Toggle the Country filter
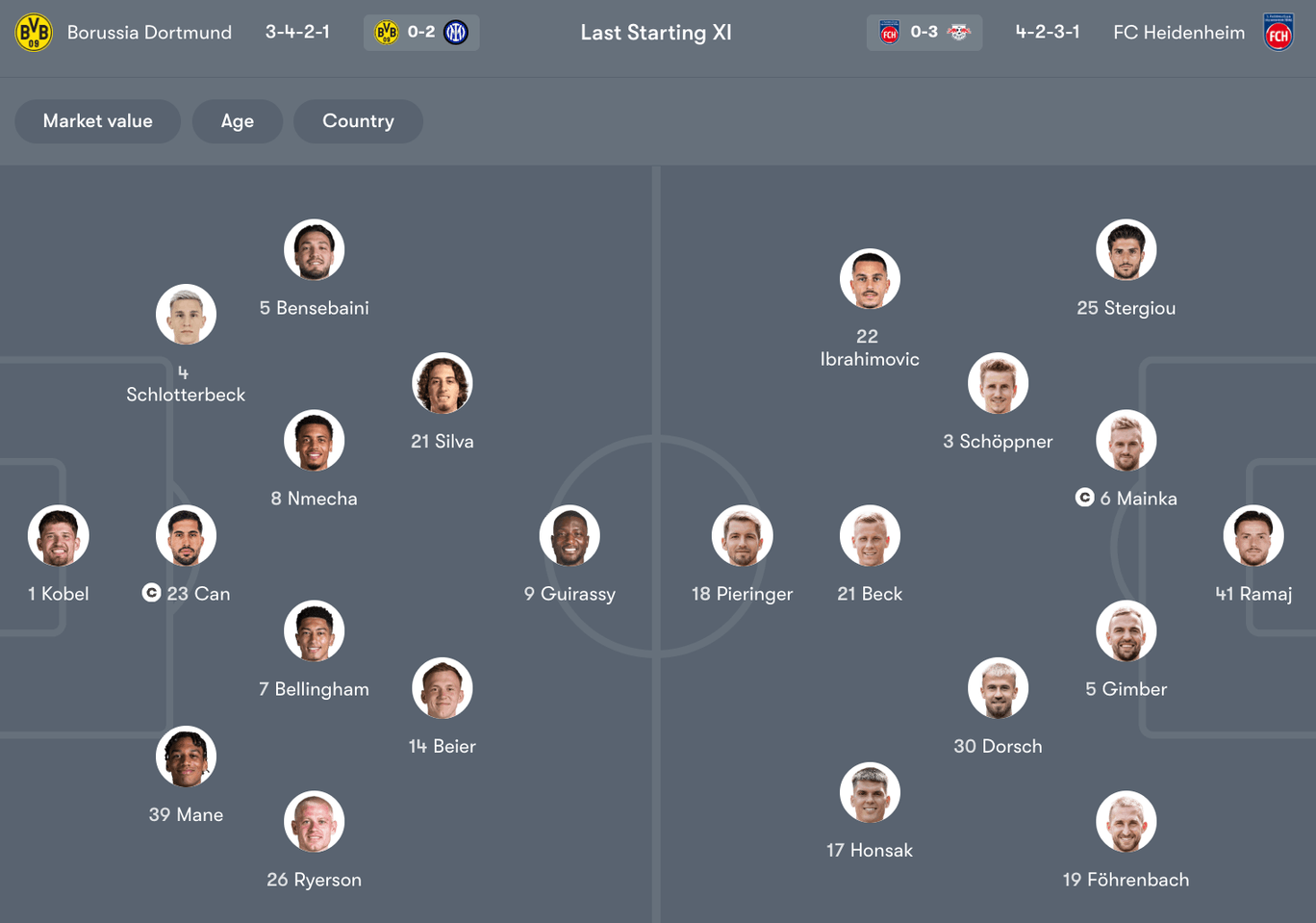 point(358,120)
